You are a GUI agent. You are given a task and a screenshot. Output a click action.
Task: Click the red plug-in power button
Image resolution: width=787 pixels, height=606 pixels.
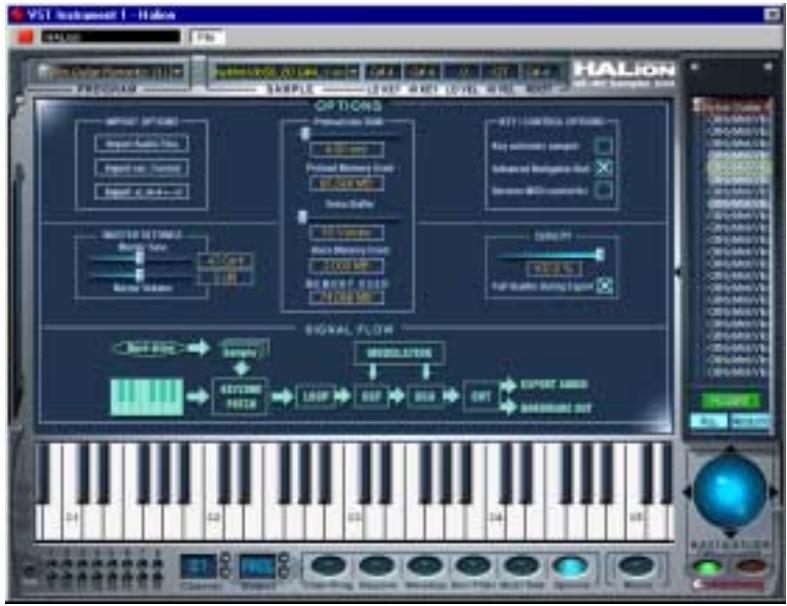(x=25, y=37)
